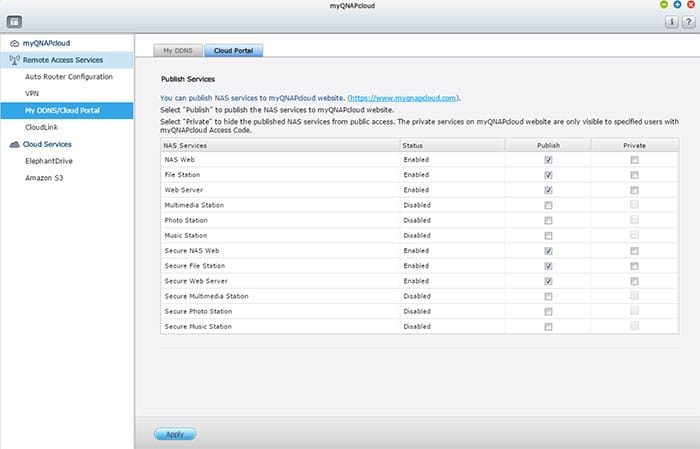Screen dimensions: 700x449
Task: Click the Apply button
Action: tap(175, 434)
